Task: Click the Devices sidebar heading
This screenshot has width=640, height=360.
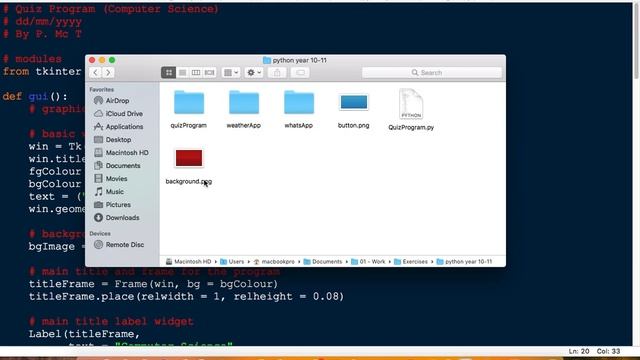Action: coord(100,233)
